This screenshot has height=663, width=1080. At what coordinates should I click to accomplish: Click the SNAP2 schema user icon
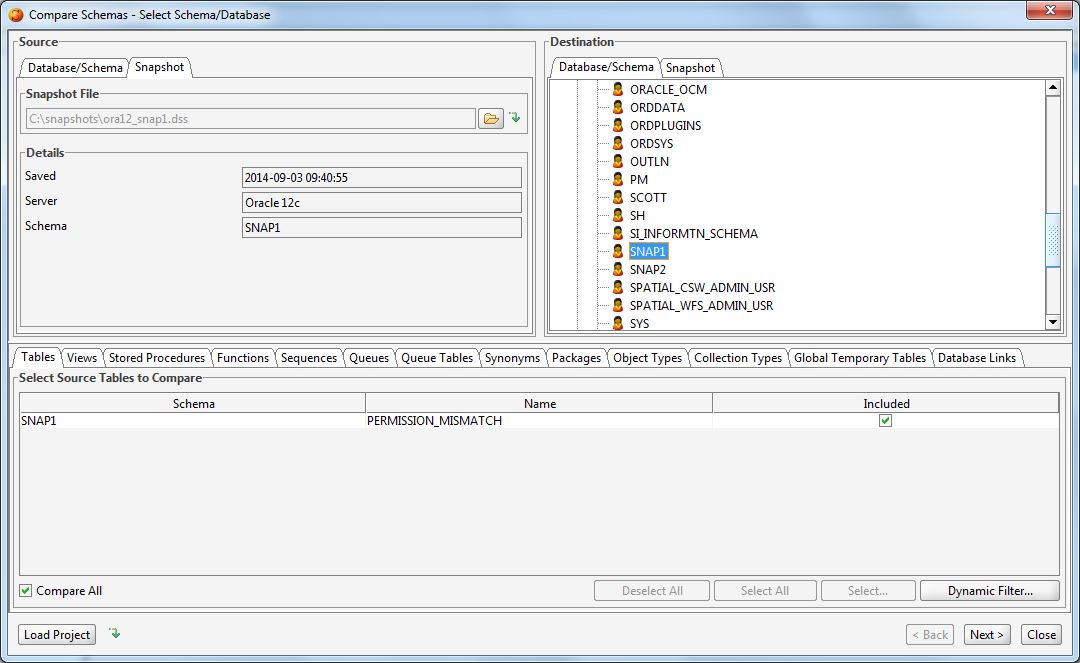(x=617, y=269)
